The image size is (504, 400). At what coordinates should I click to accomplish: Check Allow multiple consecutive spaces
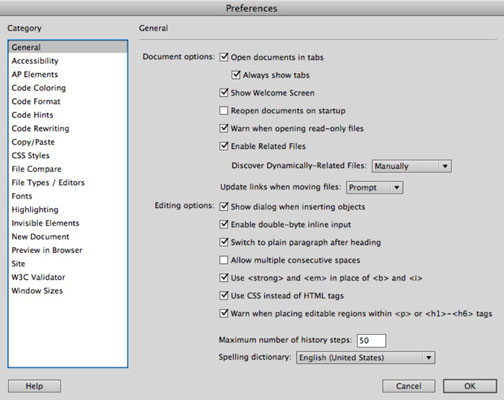[224, 260]
